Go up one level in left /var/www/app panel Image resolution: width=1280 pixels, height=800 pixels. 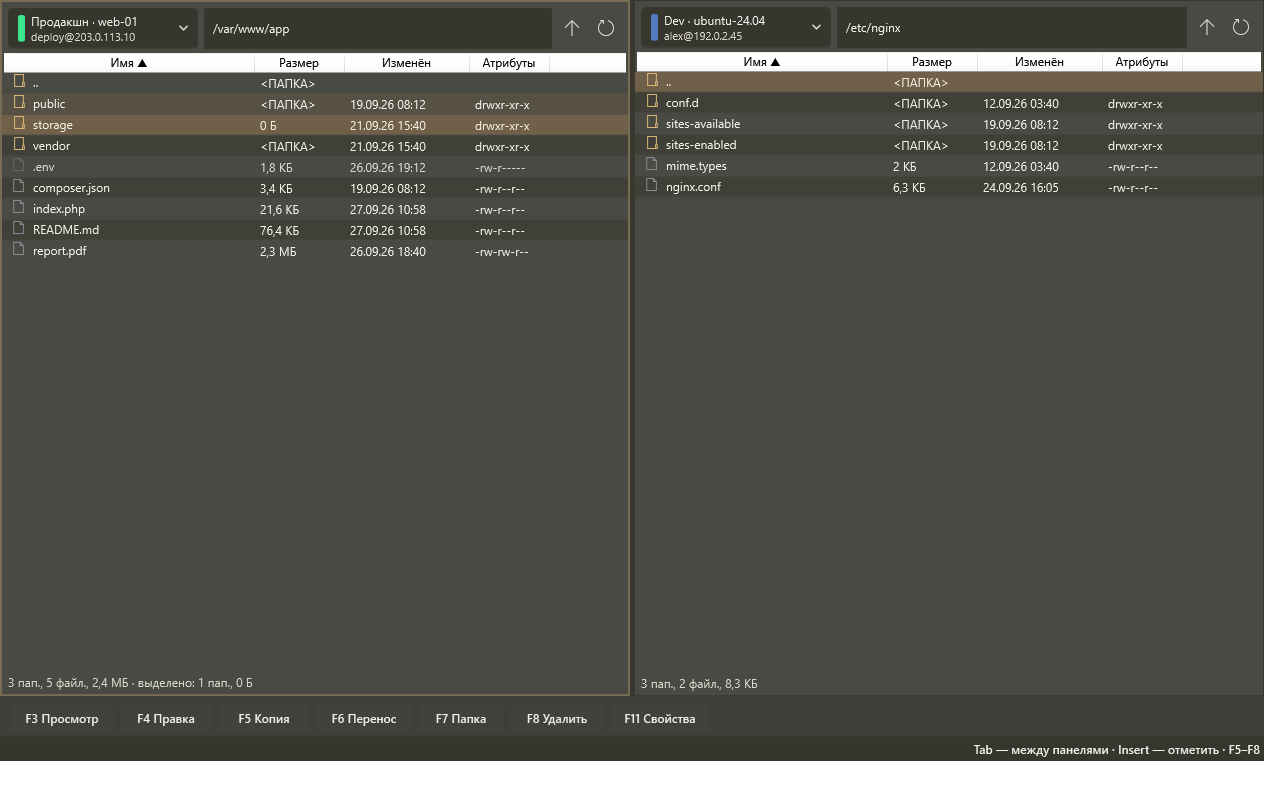click(572, 28)
